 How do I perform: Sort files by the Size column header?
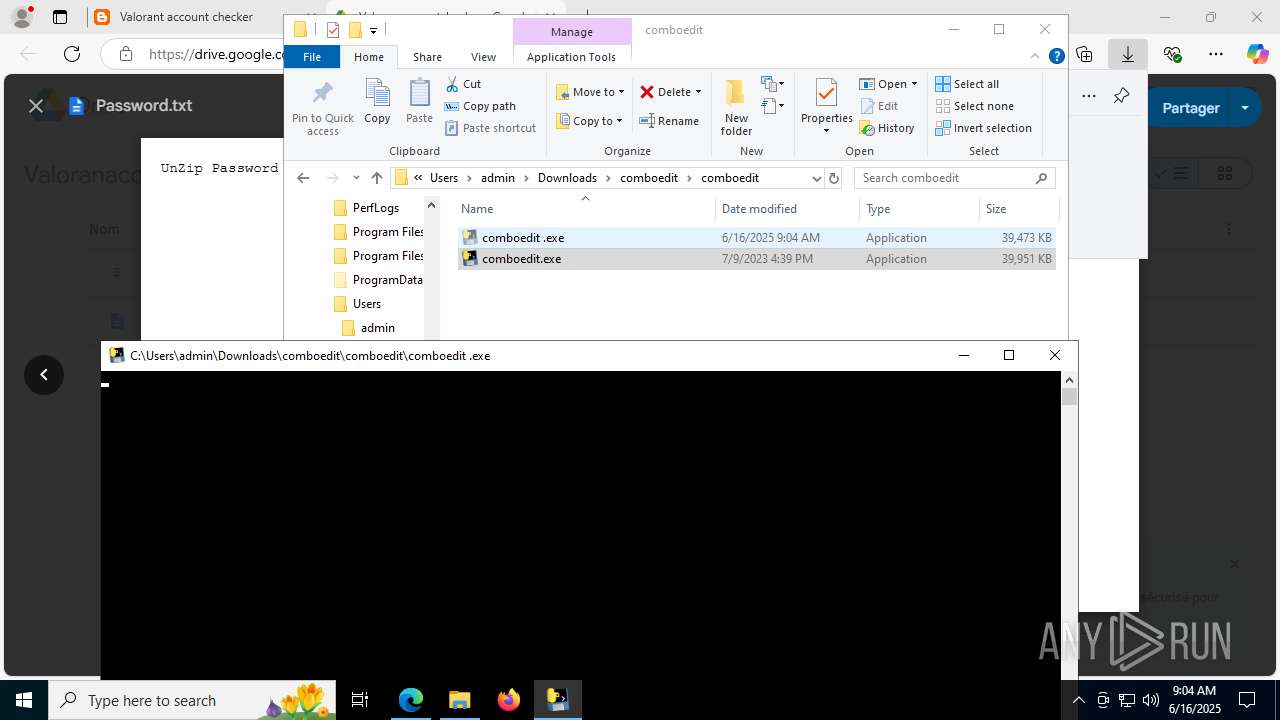click(x=1017, y=209)
